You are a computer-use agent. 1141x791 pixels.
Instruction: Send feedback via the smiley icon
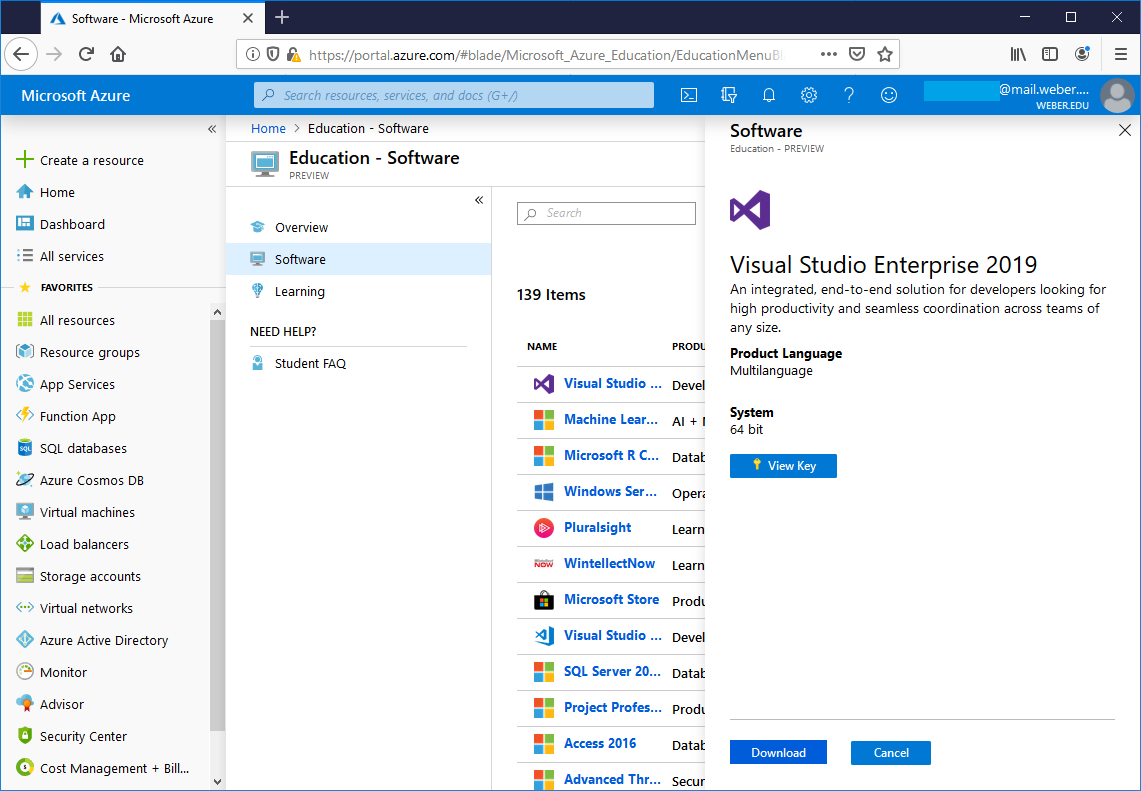pyautogui.click(x=889, y=95)
